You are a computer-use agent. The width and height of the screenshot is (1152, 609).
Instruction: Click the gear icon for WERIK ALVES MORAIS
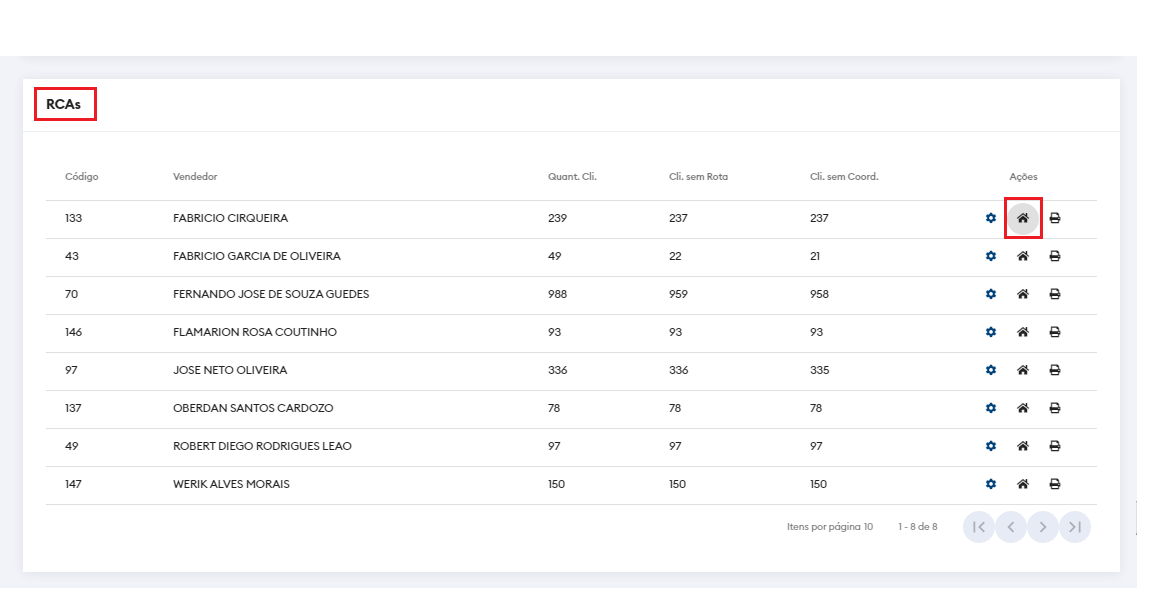click(991, 484)
